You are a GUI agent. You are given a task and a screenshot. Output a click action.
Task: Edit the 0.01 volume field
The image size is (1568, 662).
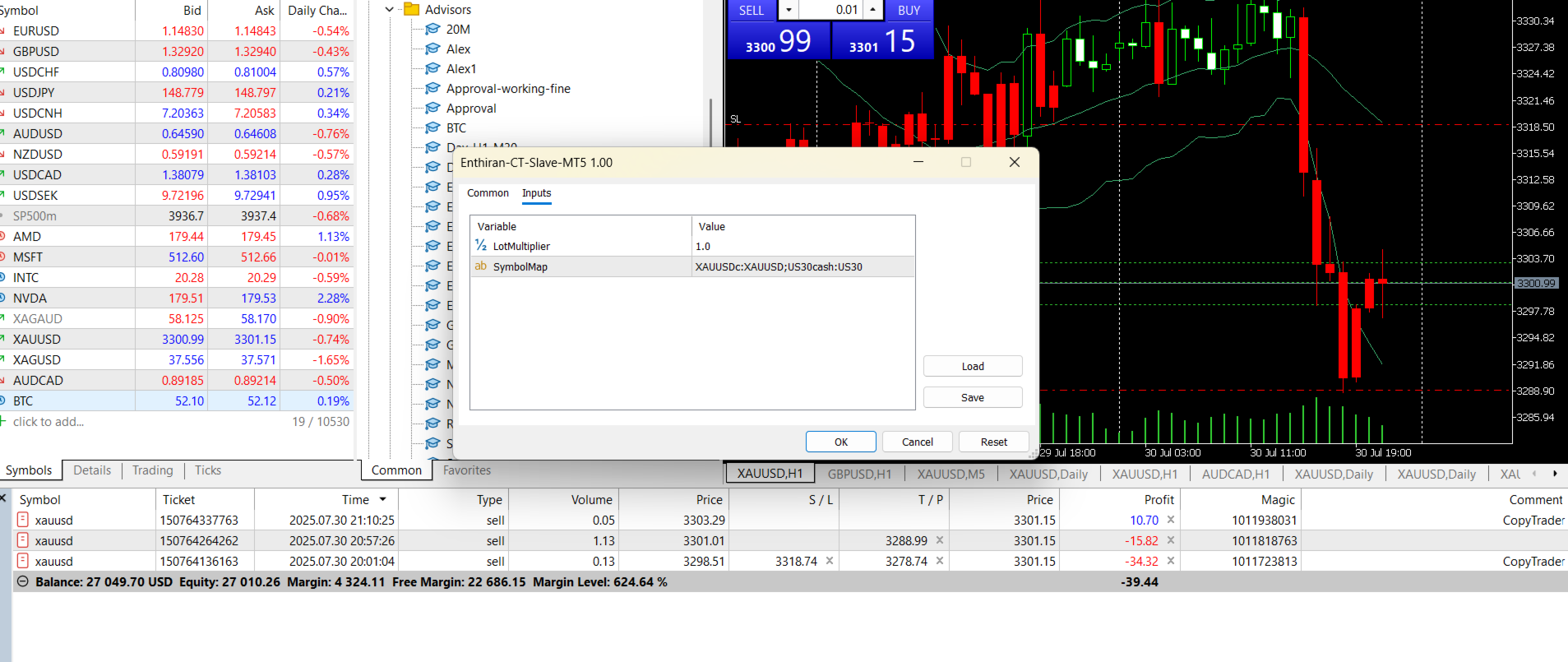830,10
